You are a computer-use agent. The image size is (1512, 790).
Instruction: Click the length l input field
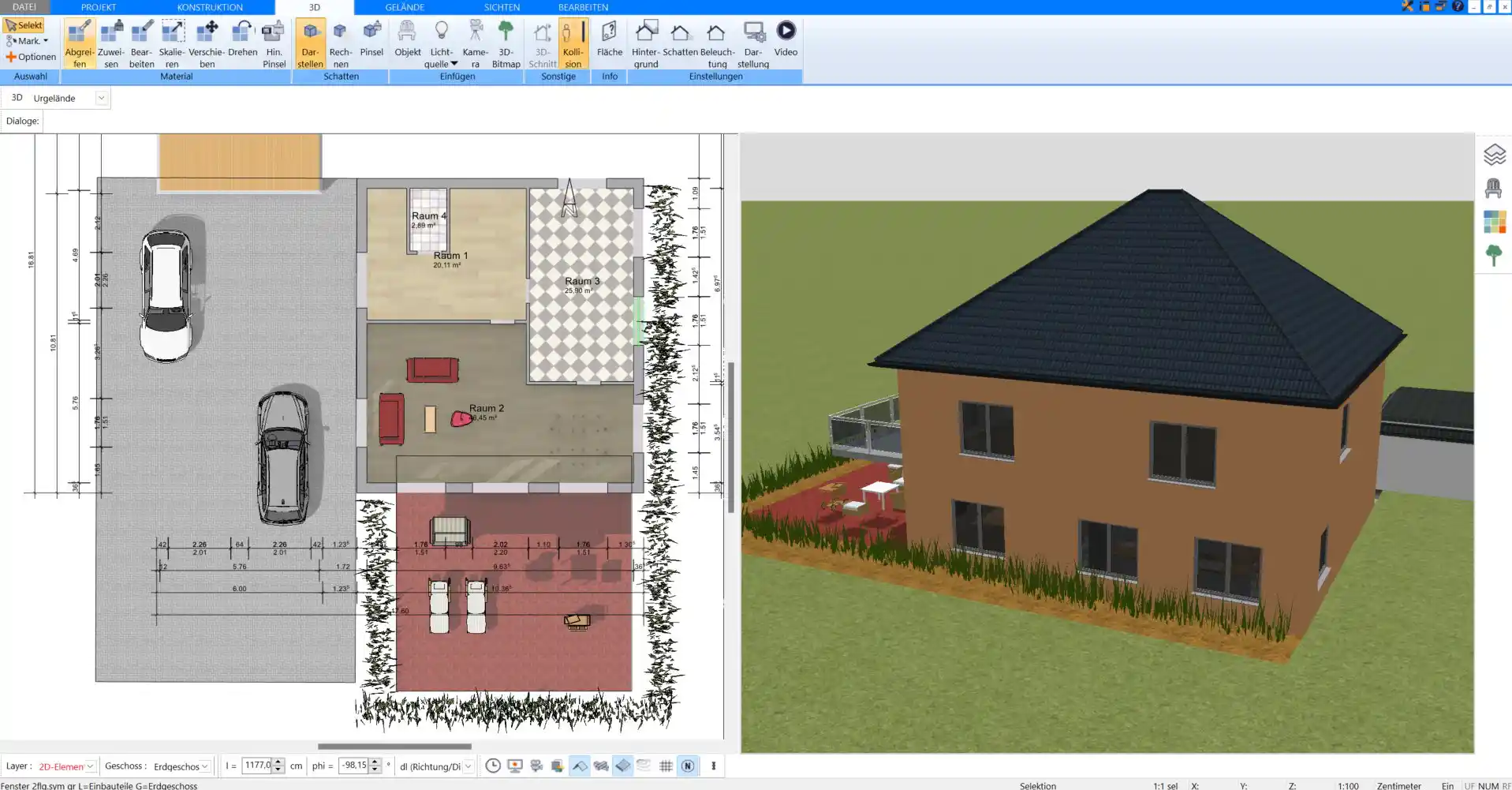[x=256, y=766]
